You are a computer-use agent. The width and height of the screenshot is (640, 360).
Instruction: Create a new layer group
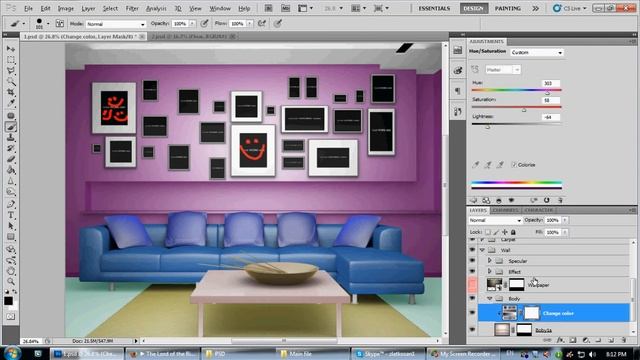pyautogui.click(x=598, y=340)
